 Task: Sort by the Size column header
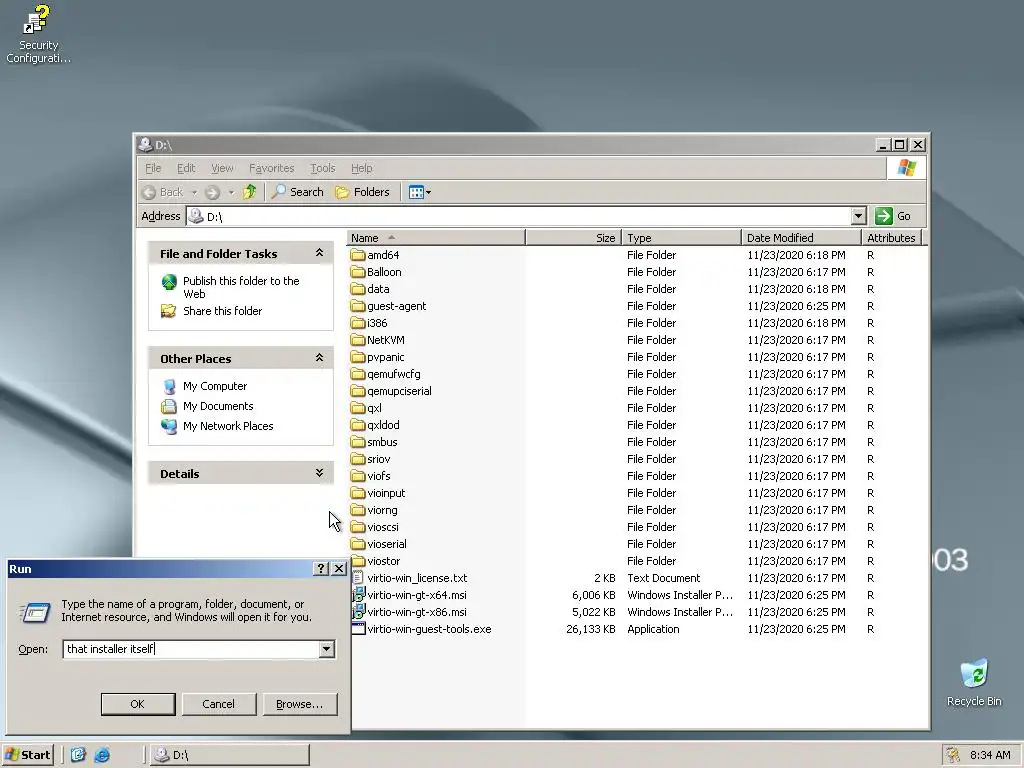click(x=573, y=238)
